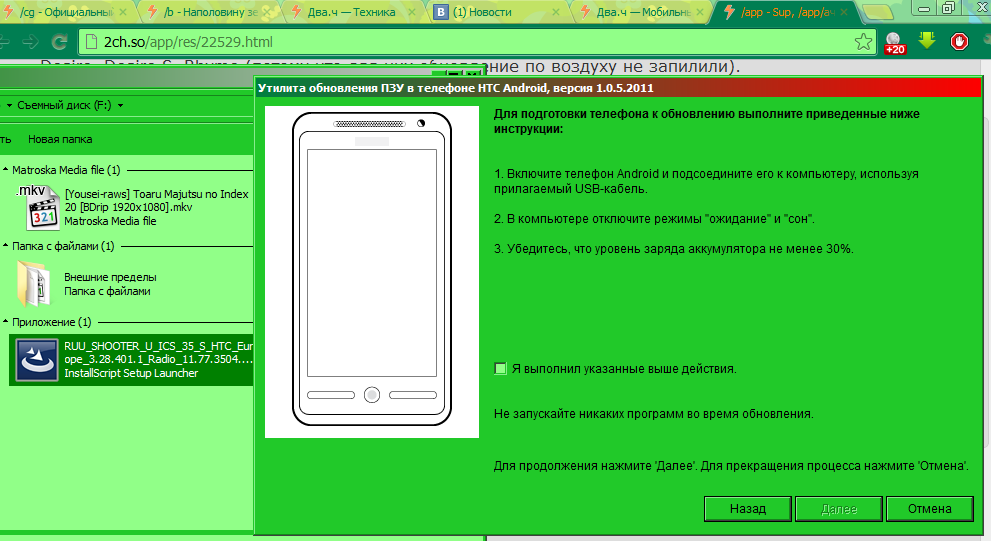This screenshot has width=991, height=541.
Task: Click the 'Внешние пределы' folder name
Action: click(x=110, y=277)
